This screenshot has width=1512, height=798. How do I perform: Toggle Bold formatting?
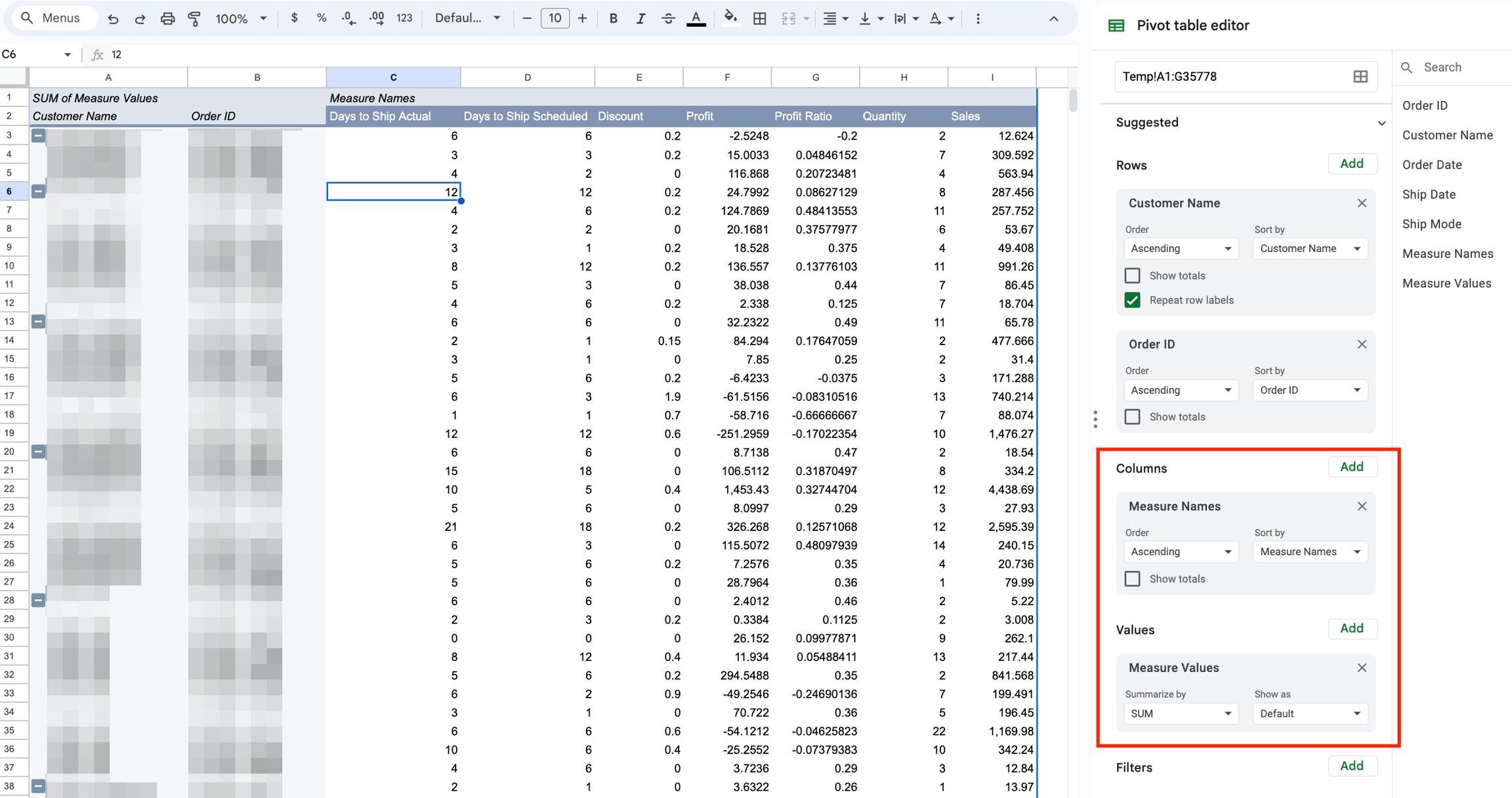coord(613,18)
